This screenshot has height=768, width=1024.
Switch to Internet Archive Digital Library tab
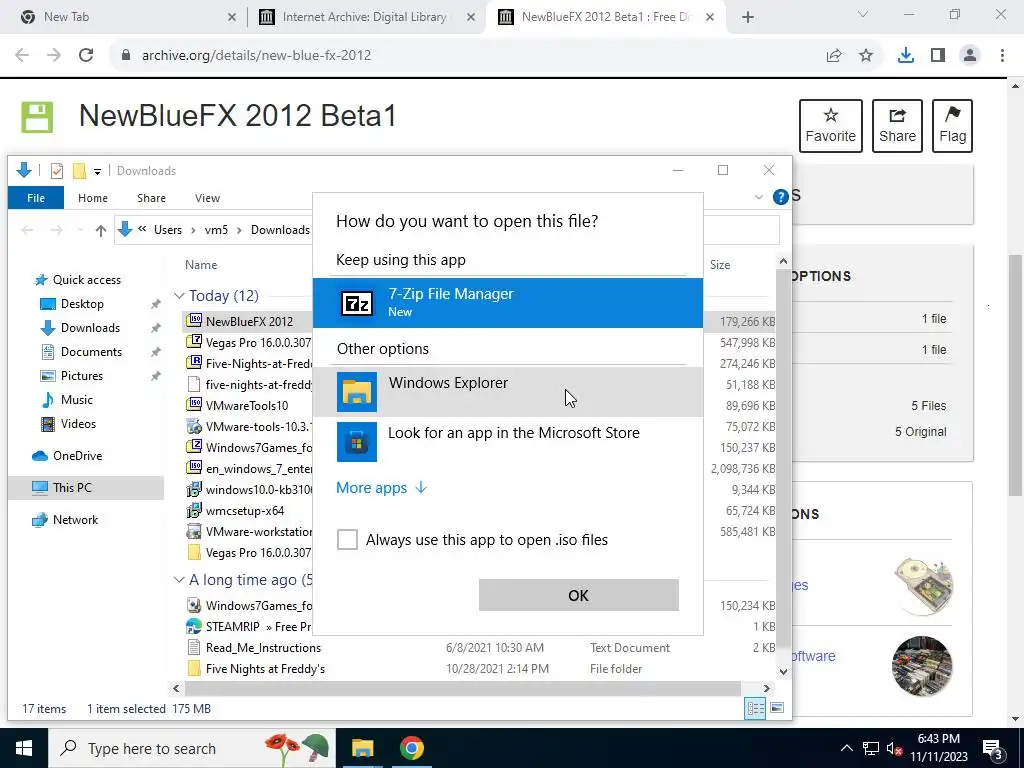coord(366,17)
